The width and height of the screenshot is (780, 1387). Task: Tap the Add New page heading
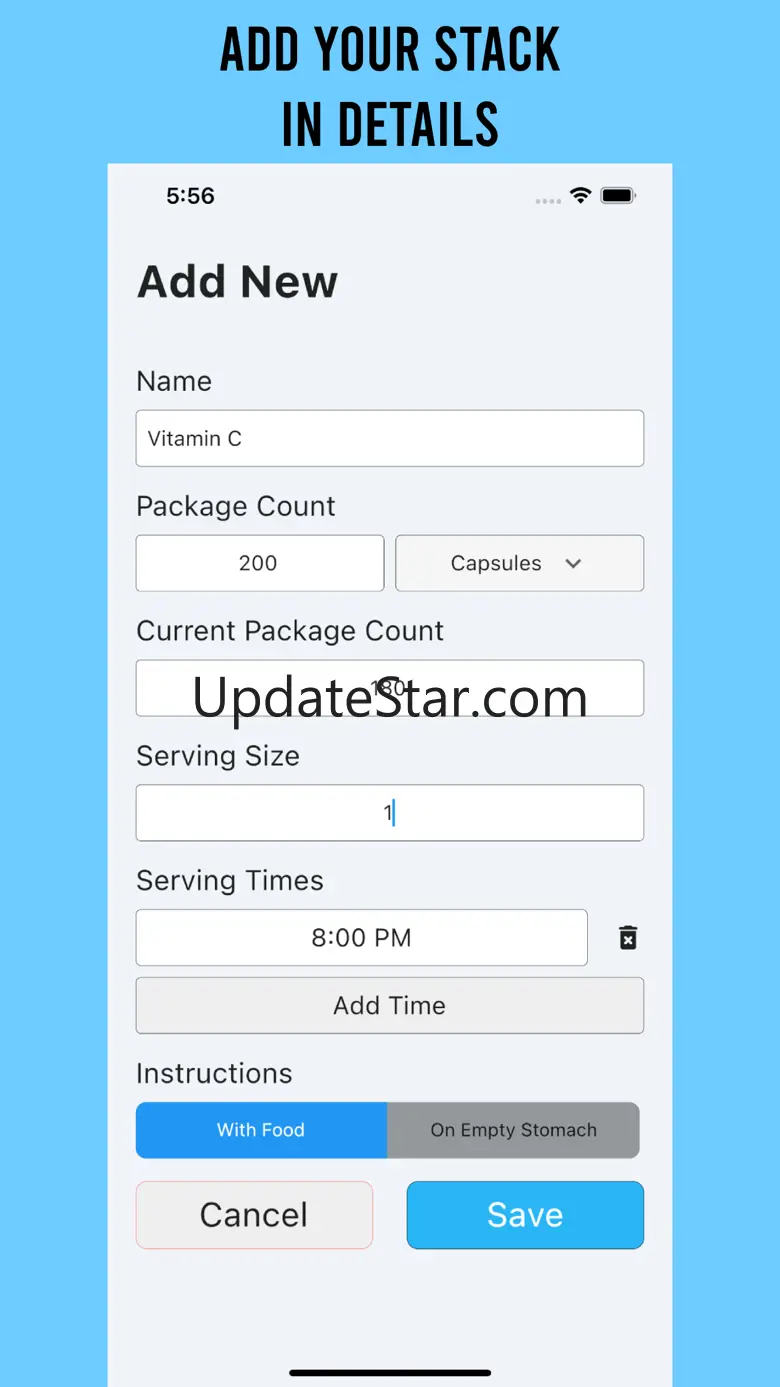tap(237, 282)
